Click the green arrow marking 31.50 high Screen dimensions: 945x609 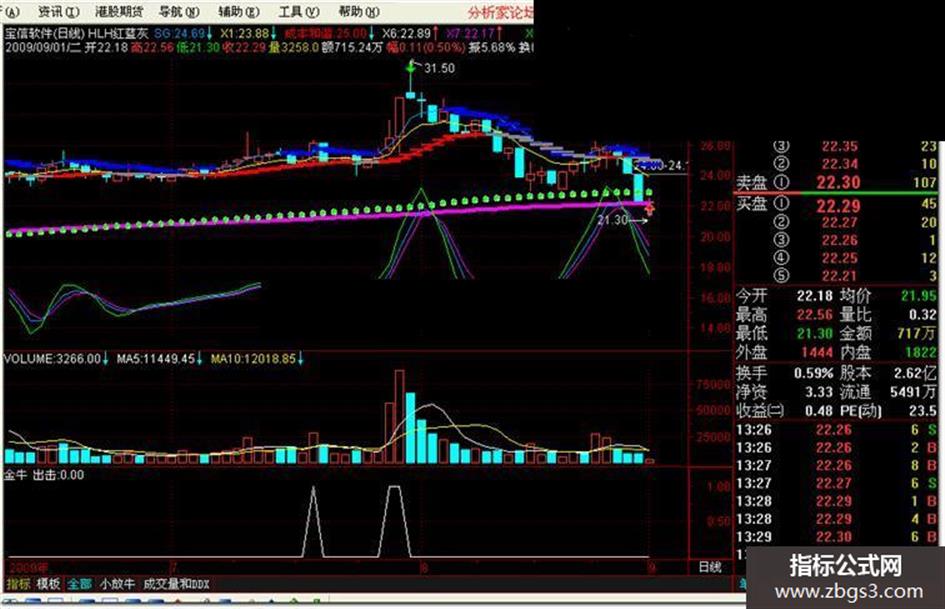coord(412,68)
